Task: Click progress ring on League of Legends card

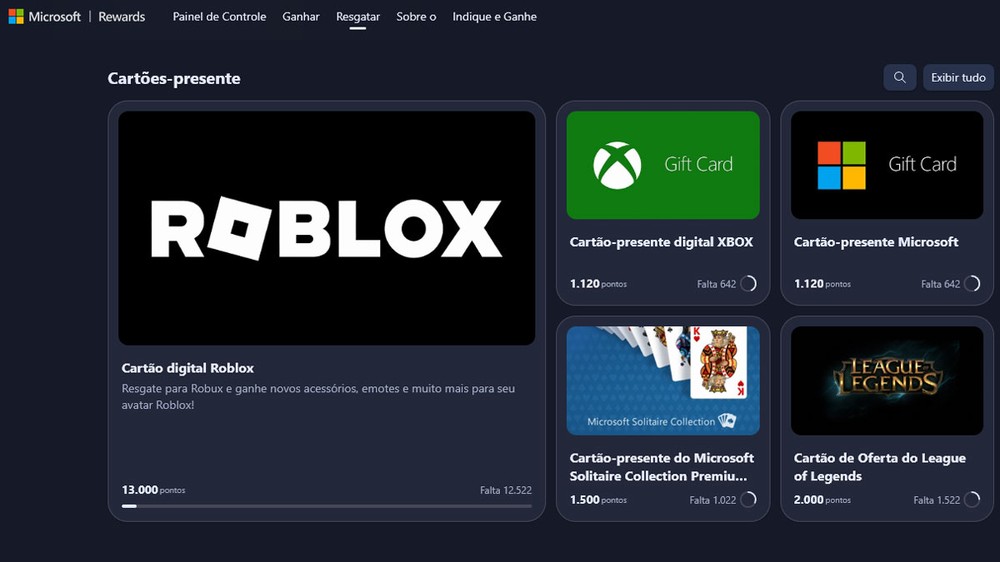Action: click(x=973, y=499)
